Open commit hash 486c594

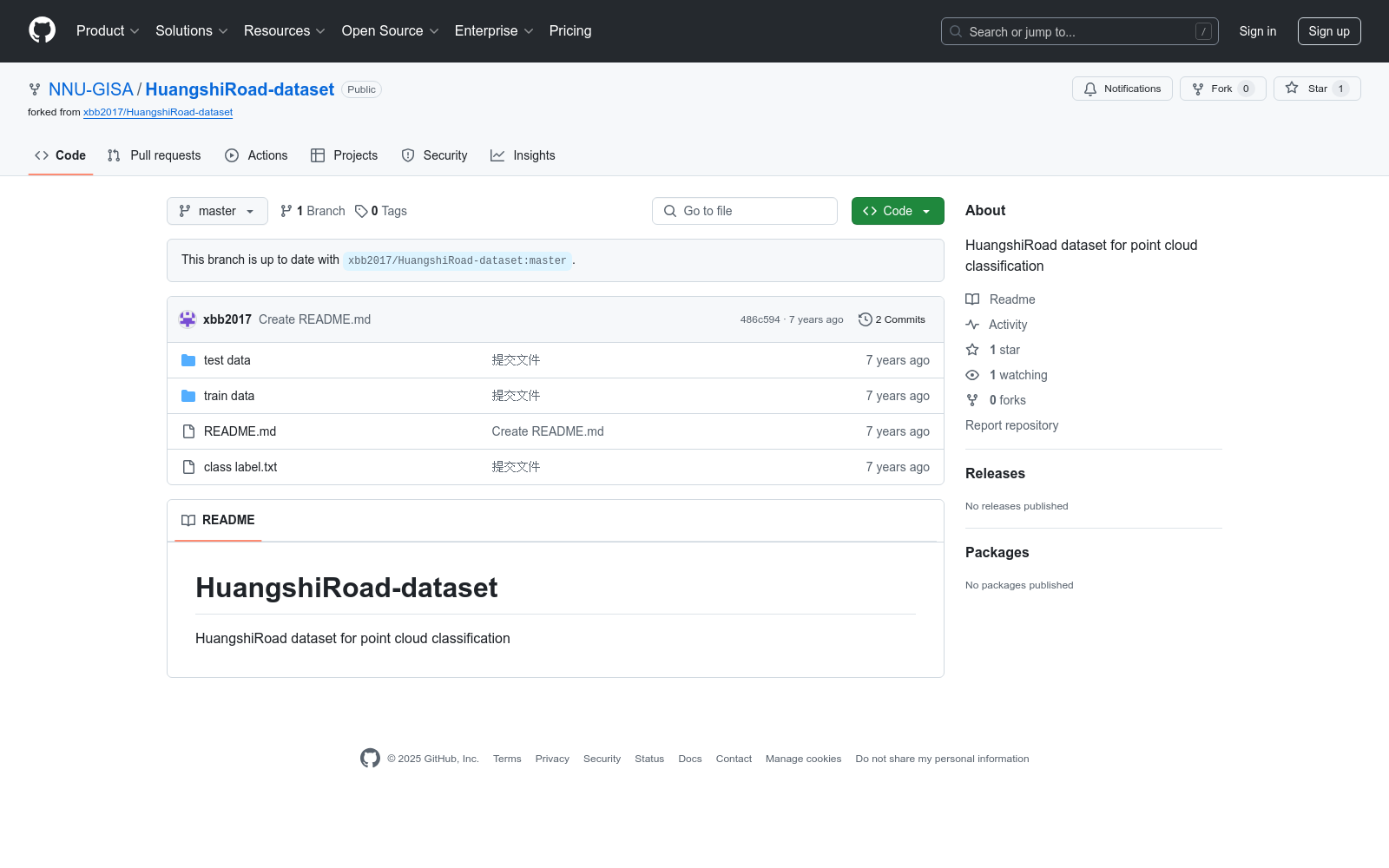760,319
